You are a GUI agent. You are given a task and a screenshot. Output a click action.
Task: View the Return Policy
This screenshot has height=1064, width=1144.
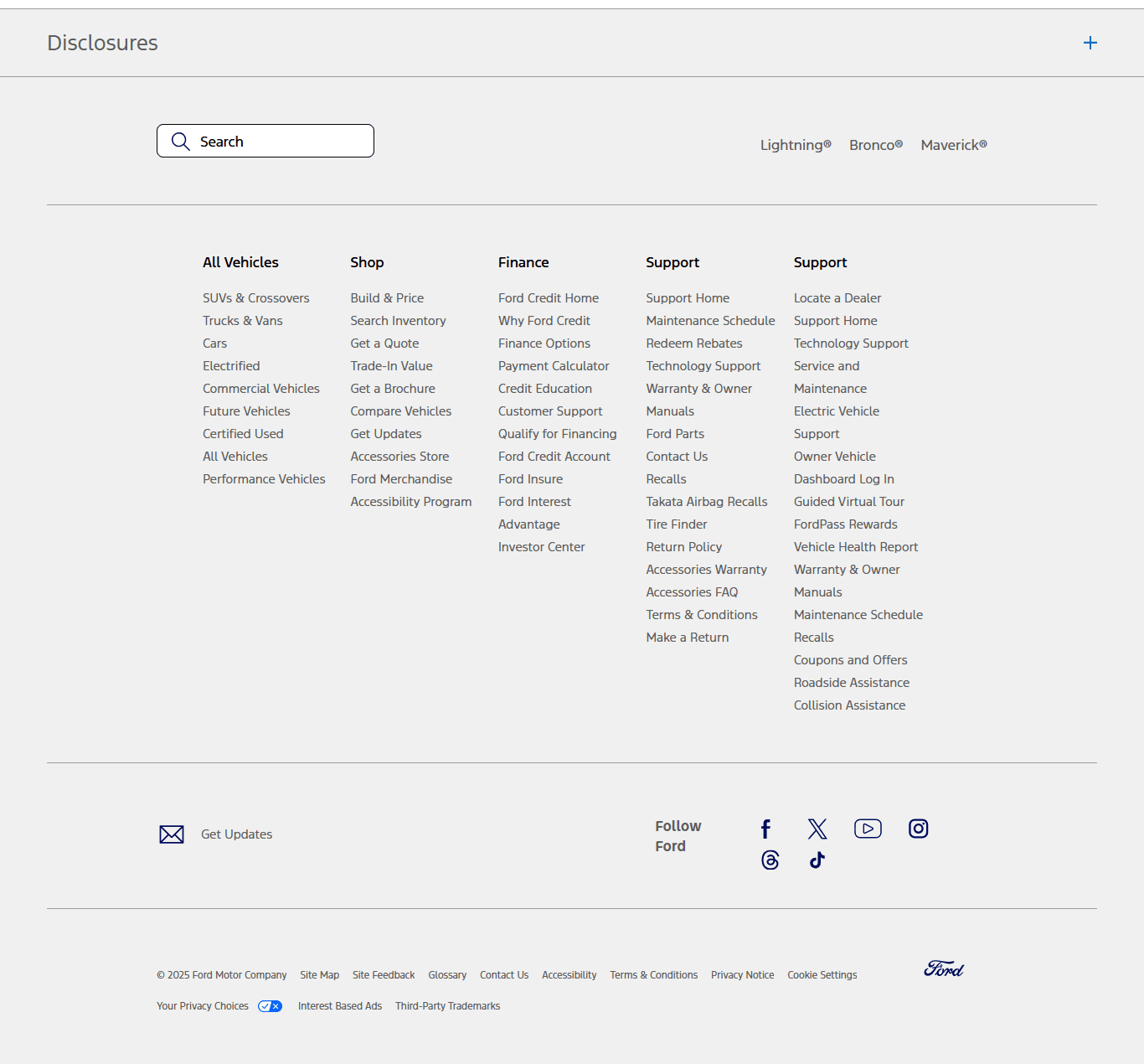pos(684,547)
